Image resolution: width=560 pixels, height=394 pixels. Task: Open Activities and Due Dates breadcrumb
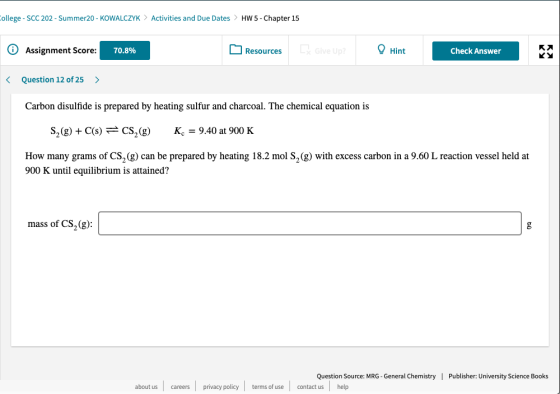coord(190,18)
